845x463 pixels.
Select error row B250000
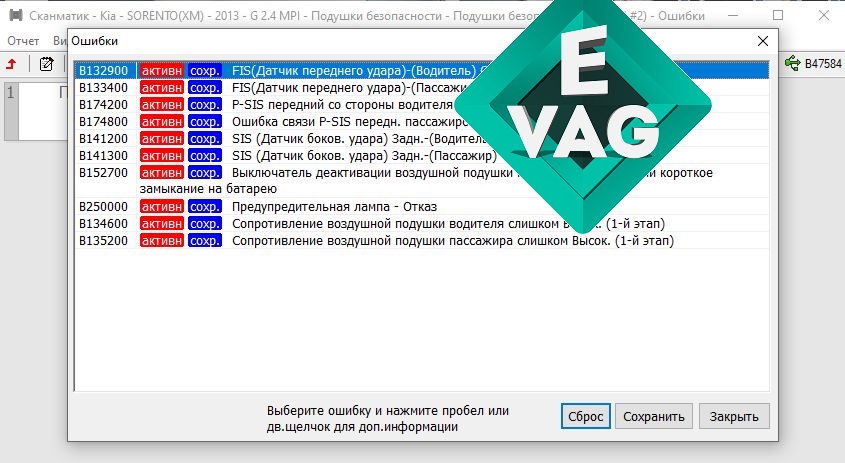[421, 206]
